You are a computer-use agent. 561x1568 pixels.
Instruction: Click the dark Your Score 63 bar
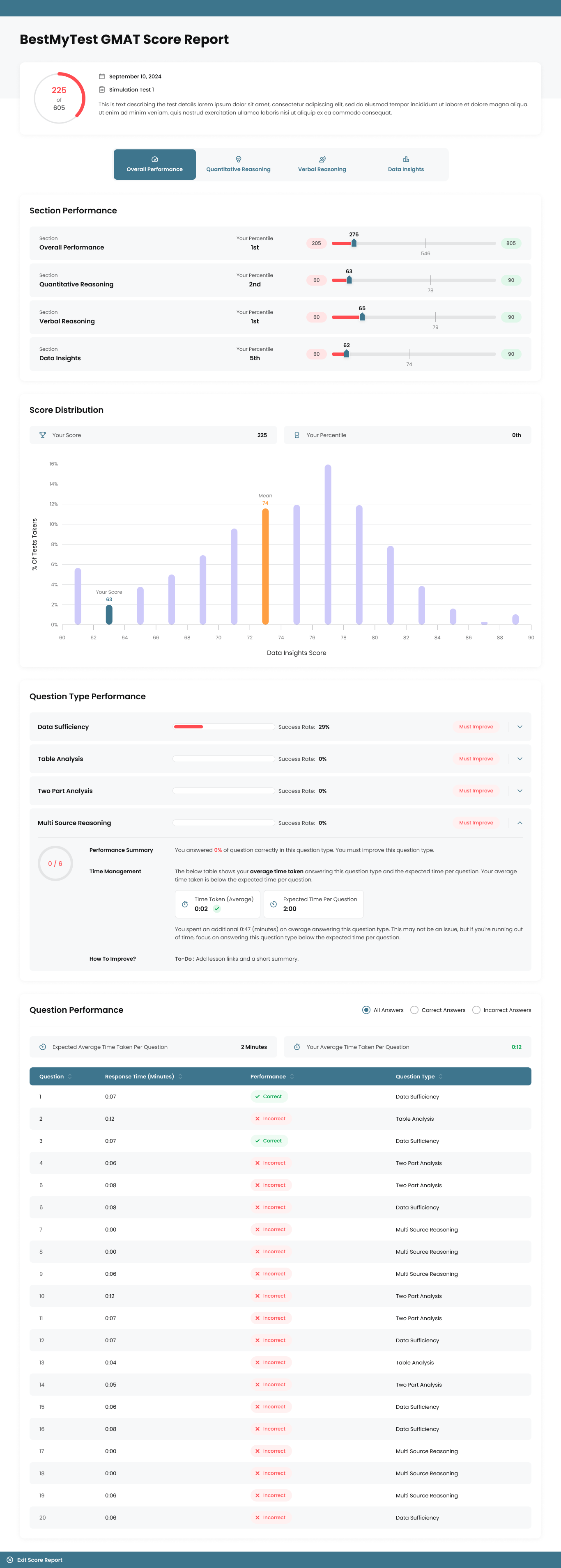point(109,614)
